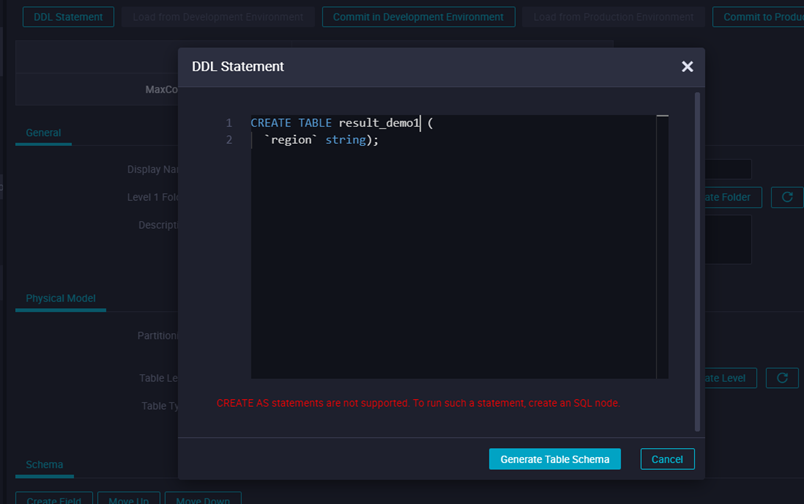Click the `region` column name in code
The image size is (804, 504).
[291, 140]
